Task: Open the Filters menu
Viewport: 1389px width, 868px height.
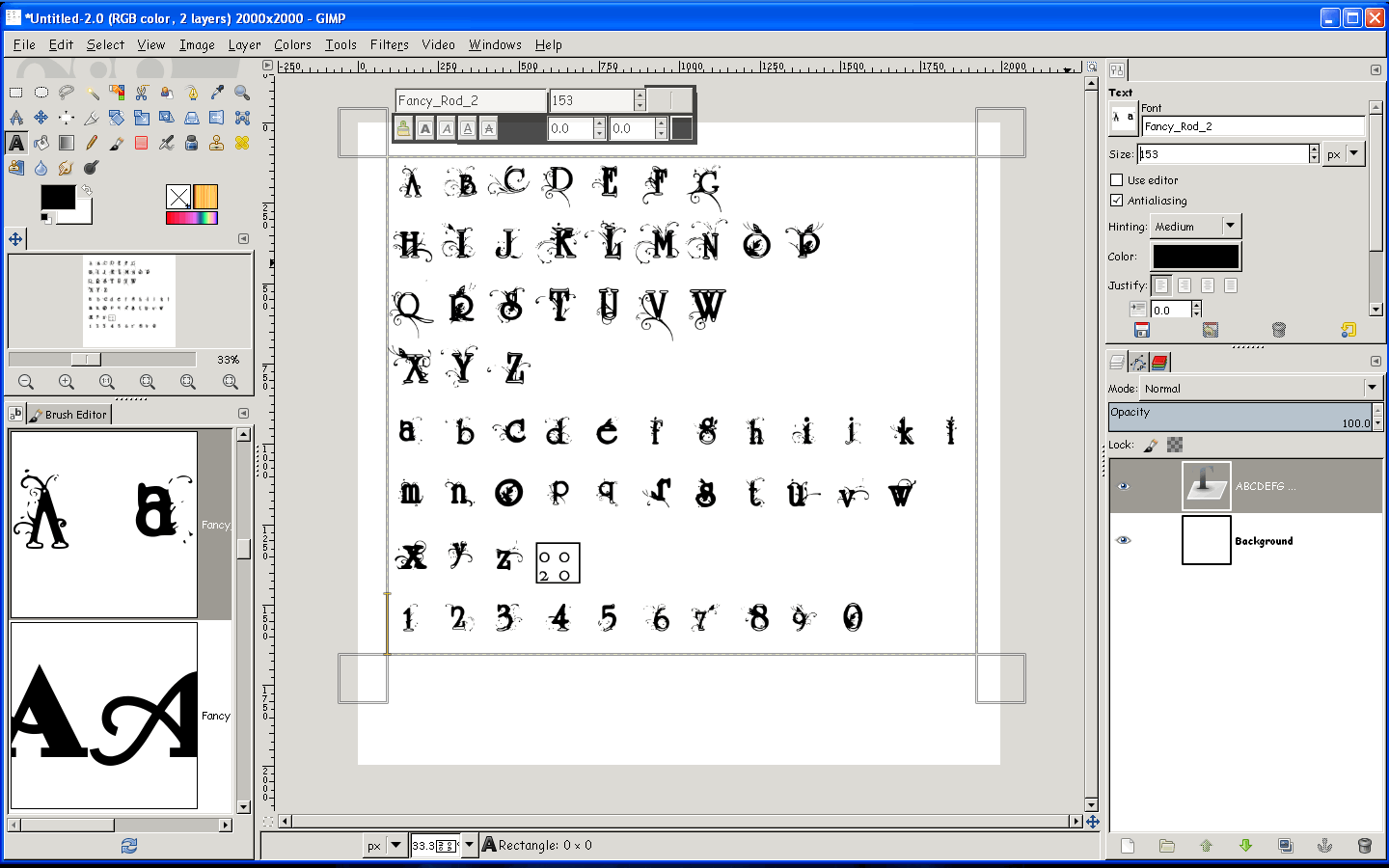Action: point(389,44)
